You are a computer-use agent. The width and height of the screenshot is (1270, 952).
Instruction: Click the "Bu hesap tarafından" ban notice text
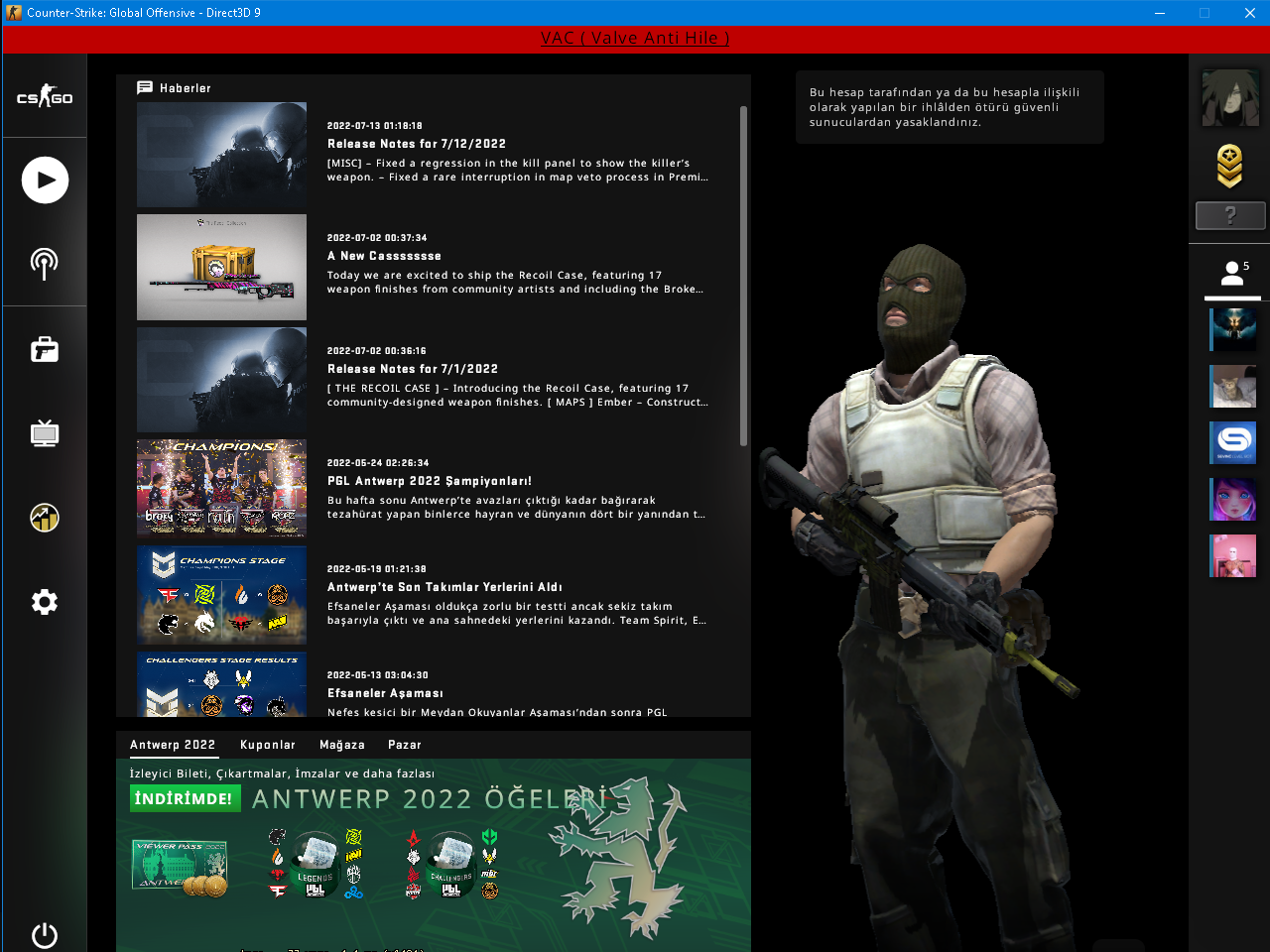pos(945,107)
